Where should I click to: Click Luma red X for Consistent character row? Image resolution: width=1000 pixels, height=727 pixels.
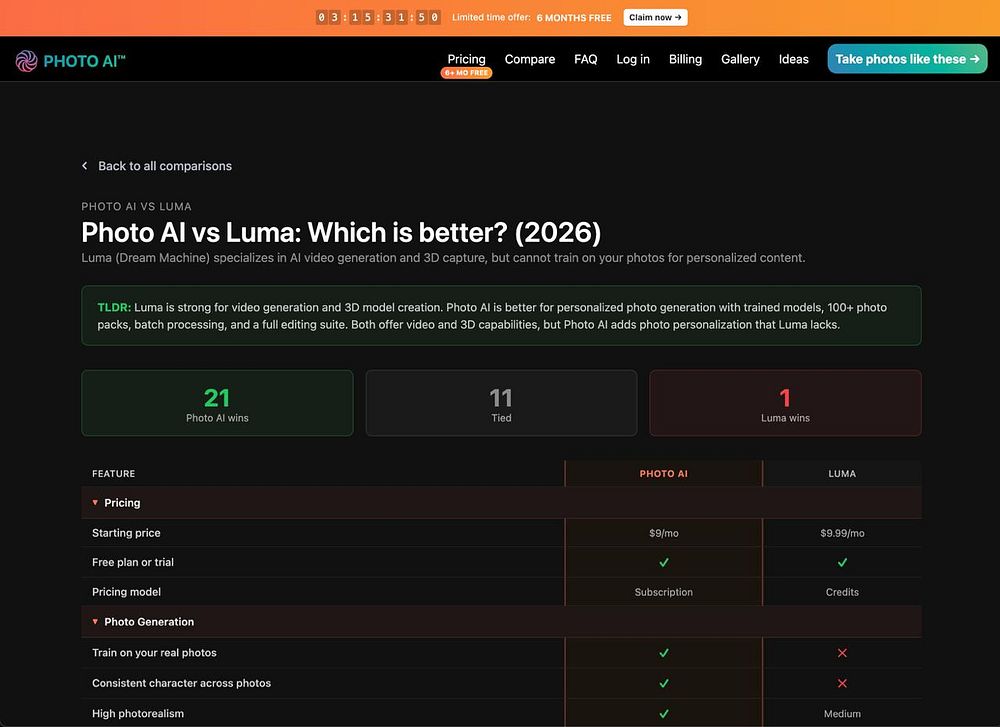pyautogui.click(x=842, y=683)
